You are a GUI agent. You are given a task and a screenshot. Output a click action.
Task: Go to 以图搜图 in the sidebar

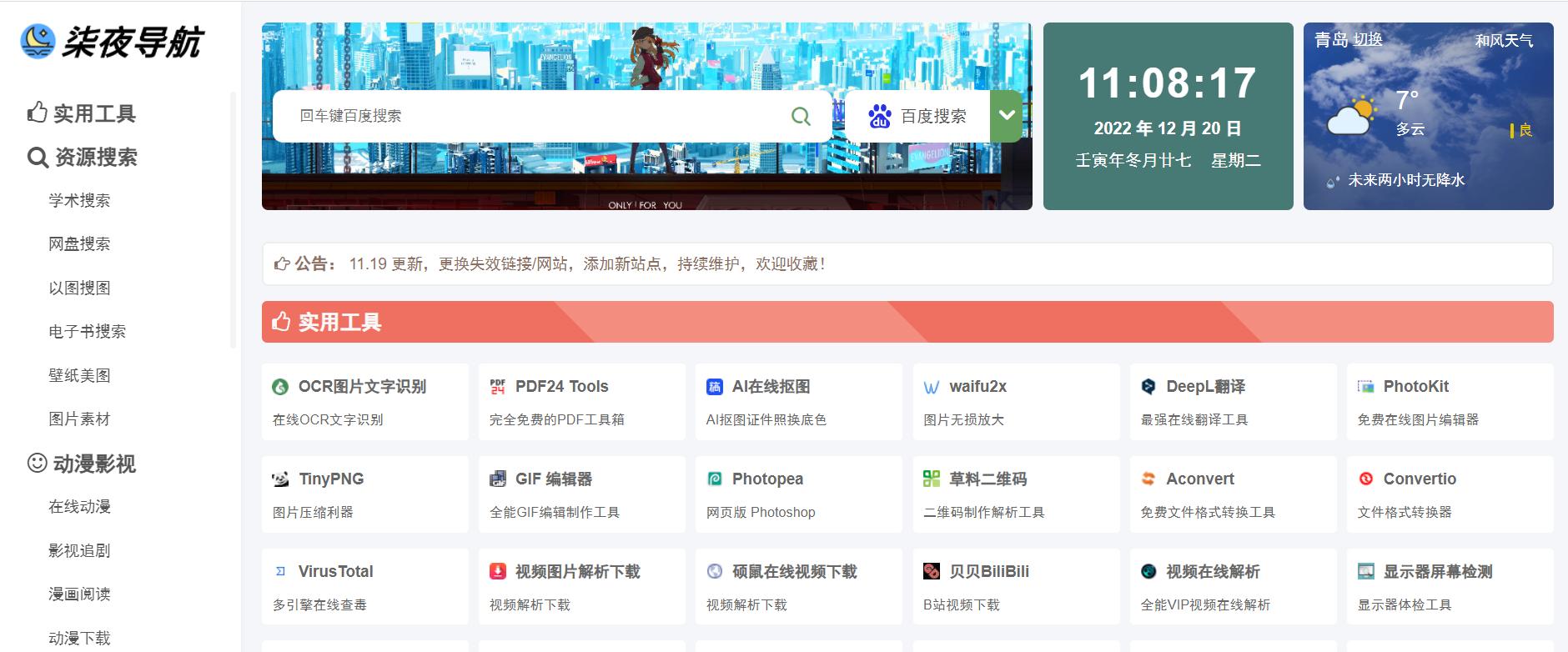(x=79, y=288)
